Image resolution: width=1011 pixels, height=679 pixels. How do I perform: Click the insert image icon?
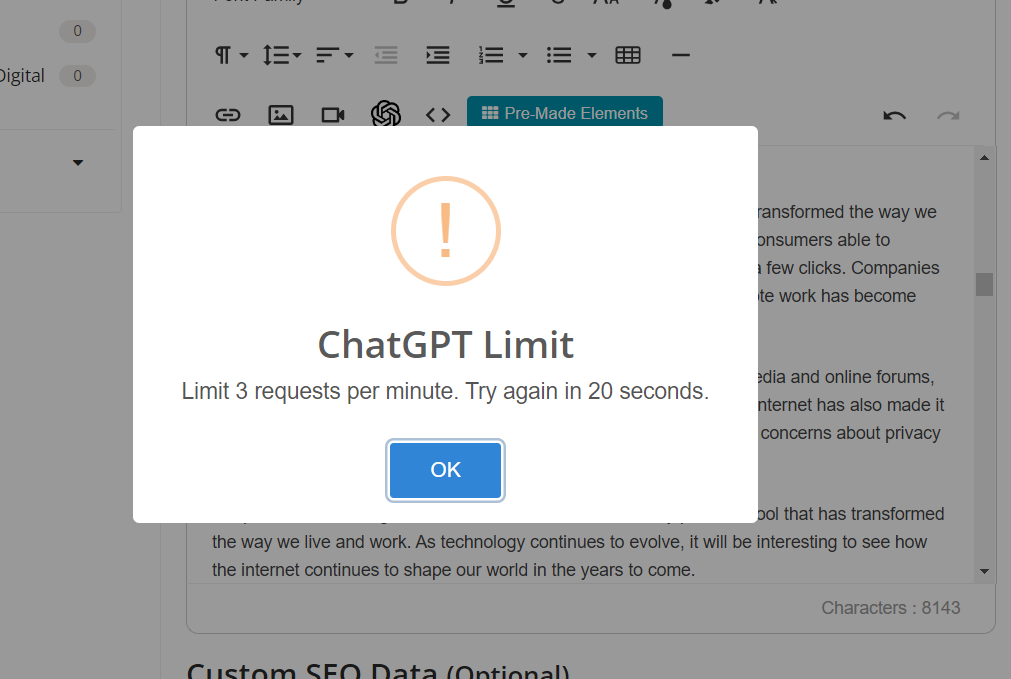(x=280, y=115)
